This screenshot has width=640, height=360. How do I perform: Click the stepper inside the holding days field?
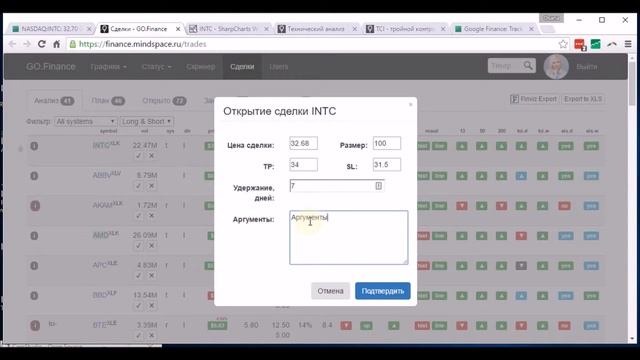[378, 186]
